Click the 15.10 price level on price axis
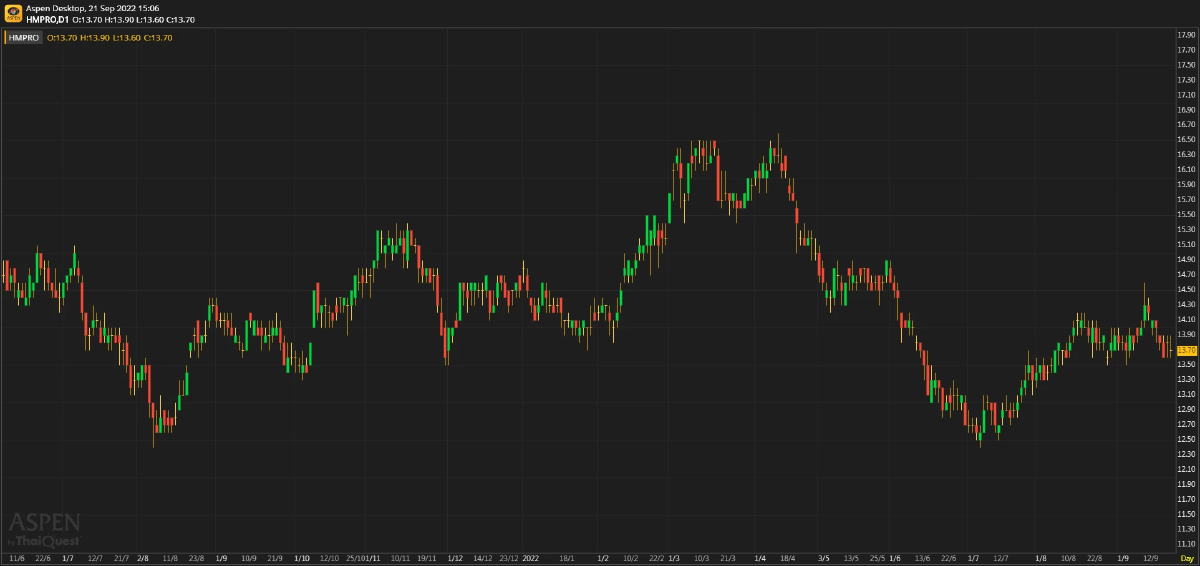 pos(1187,245)
